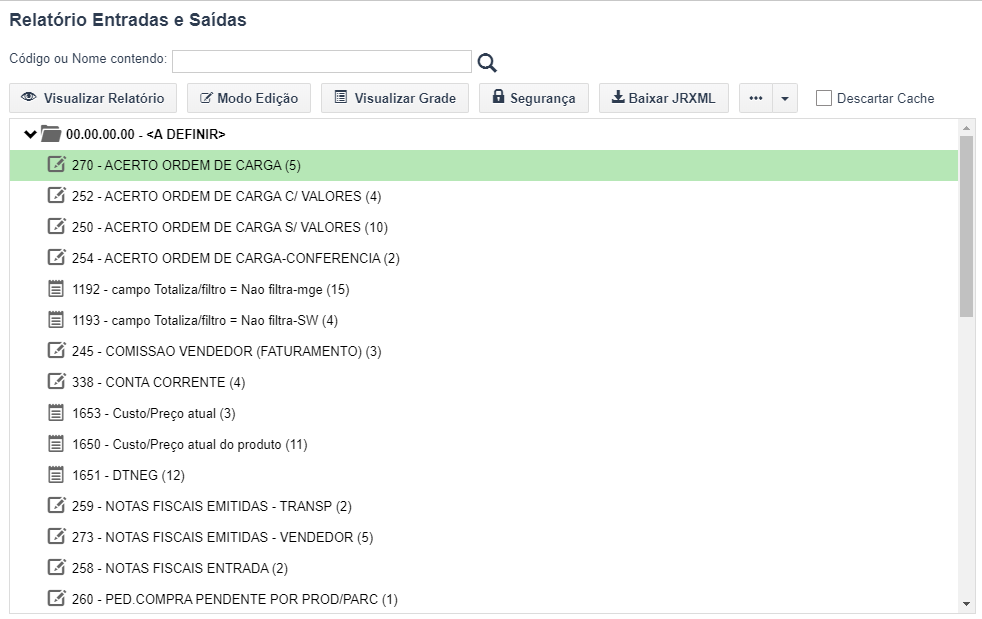Open the dropdown arrow next to the ellipsis button
The image size is (982, 619).
click(785, 98)
